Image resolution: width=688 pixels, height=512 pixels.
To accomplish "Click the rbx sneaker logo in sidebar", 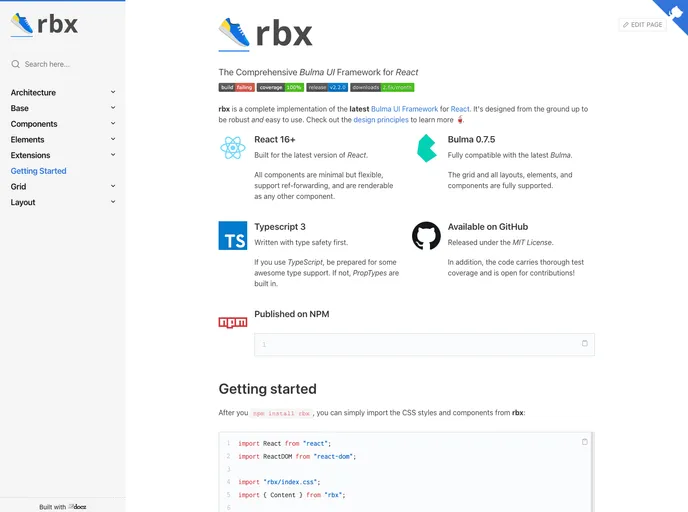I will (44, 24).
